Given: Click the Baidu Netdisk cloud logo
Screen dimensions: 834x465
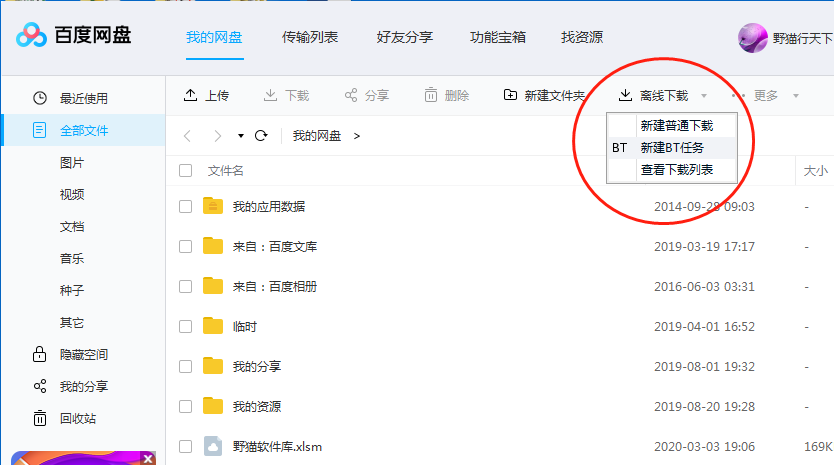Looking at the screenshot, I should [x=31, y=35].
